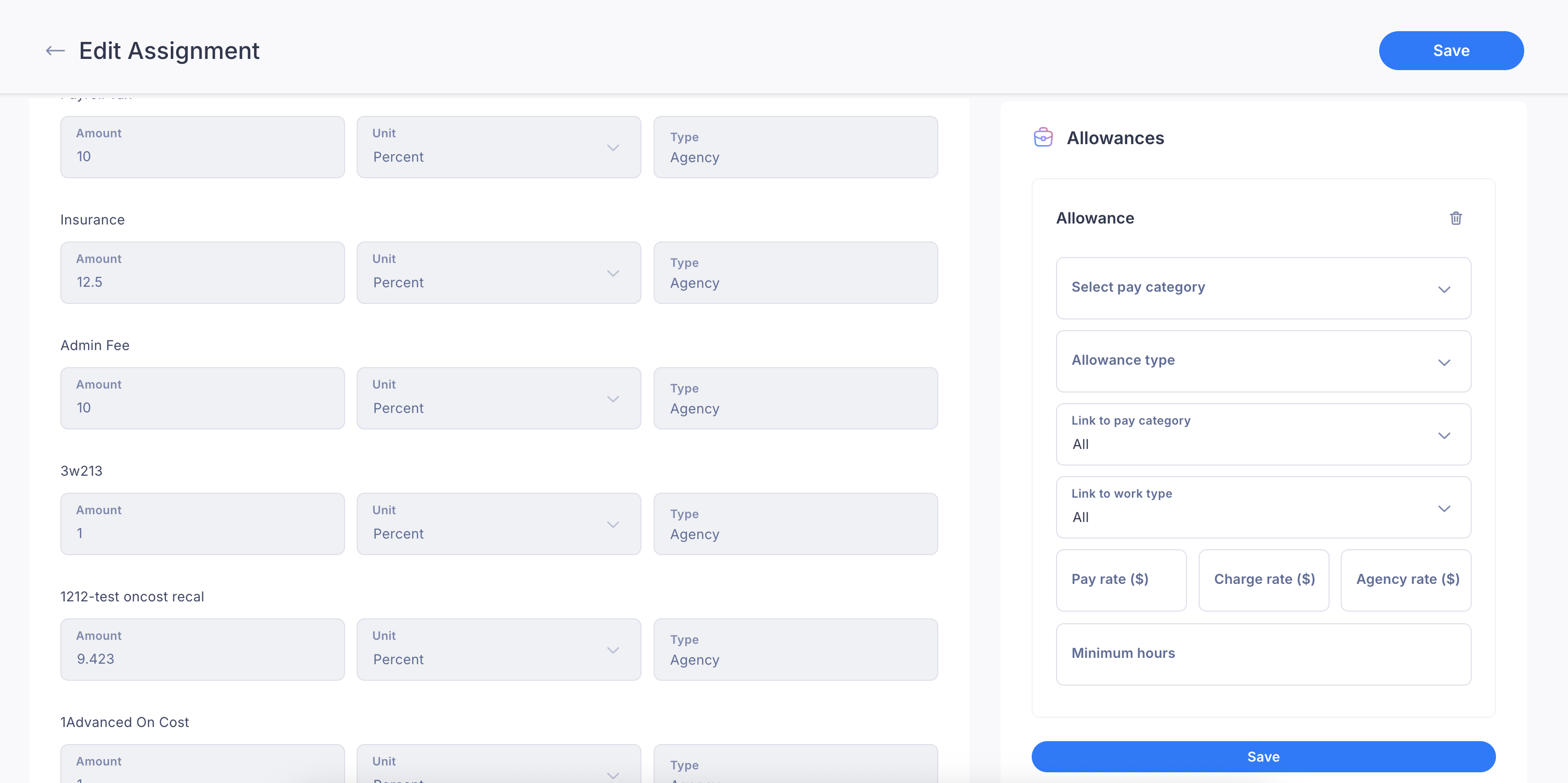1568x783 pixels.
Task: Expand the Allowance type dropdown
Action: coord(1263,361)
